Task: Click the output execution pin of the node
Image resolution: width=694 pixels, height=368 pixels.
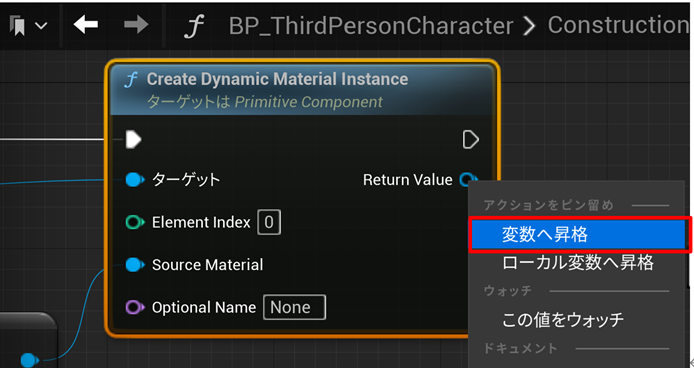Action: pyautogui.click(x=470, y=140)
